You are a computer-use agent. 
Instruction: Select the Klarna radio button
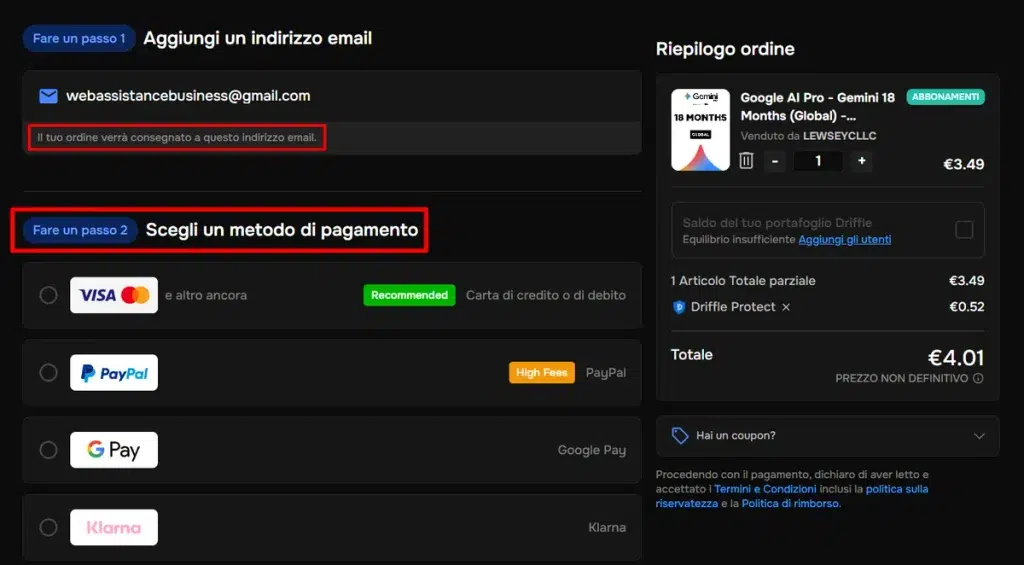tap(48, 527)
